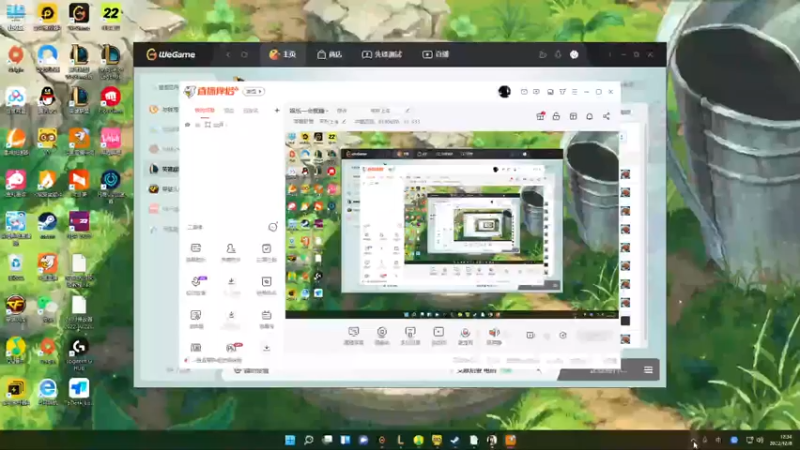Click the padlock icon in broadcast toolbar
Viewport: 800px width, 450px height.
556,116
